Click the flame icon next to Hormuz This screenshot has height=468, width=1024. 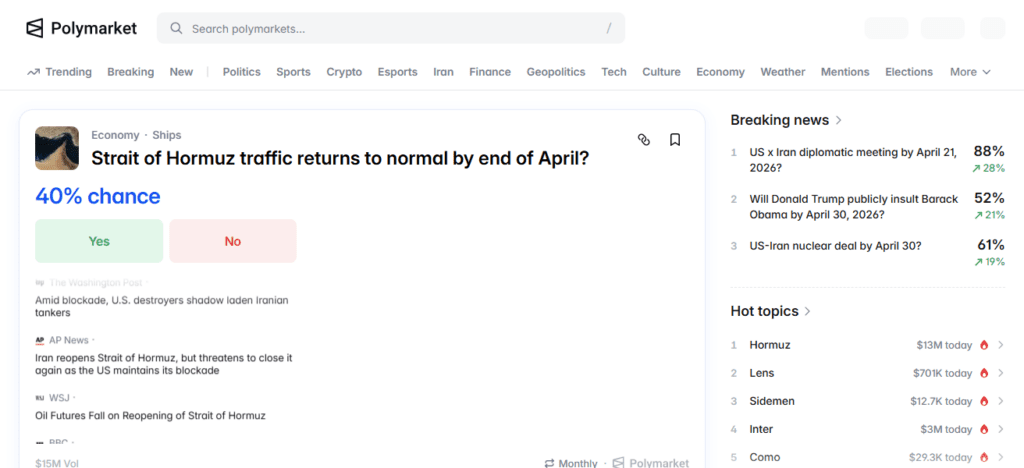pos(984,345)
